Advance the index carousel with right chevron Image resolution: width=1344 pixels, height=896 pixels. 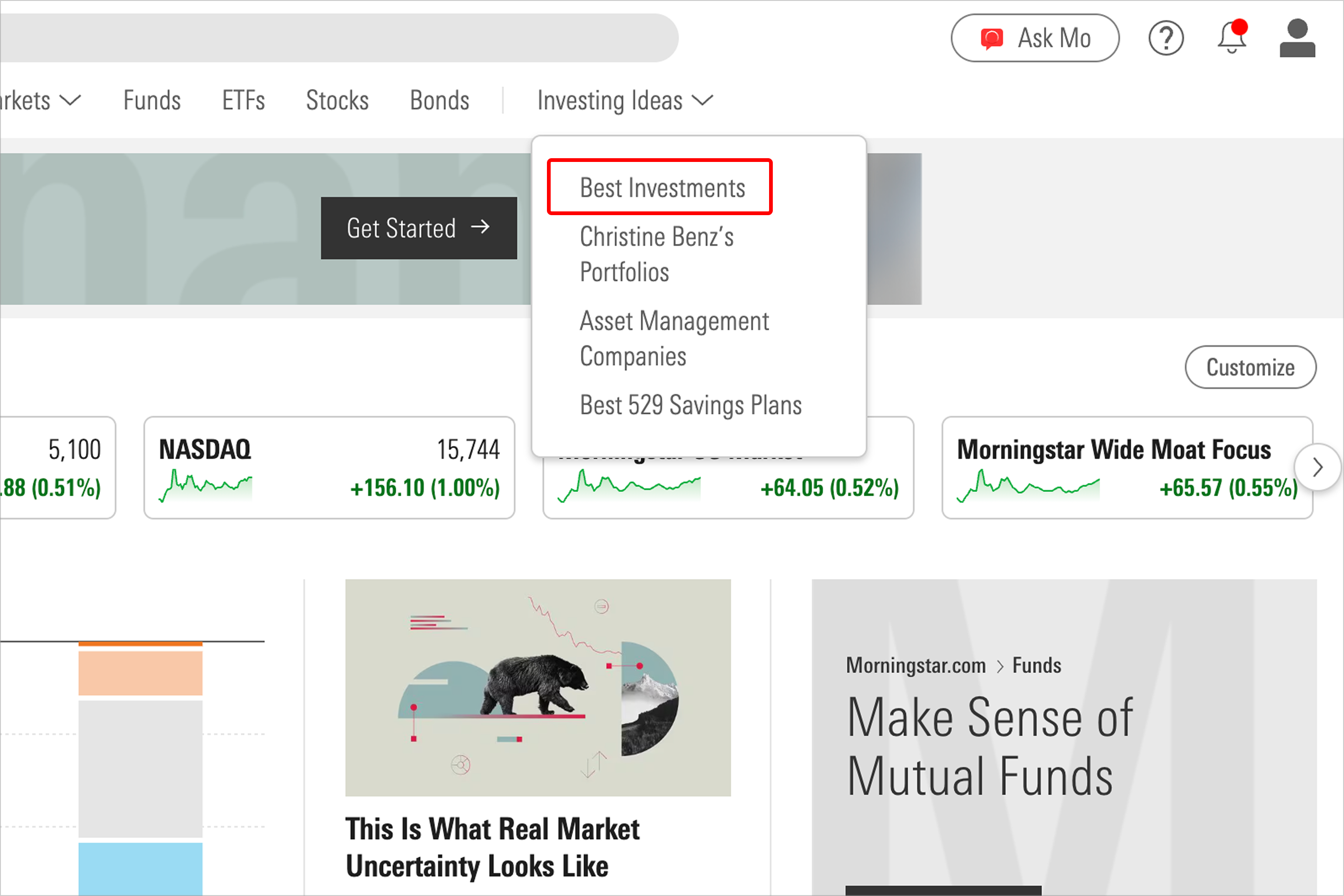coord(1318,467)
